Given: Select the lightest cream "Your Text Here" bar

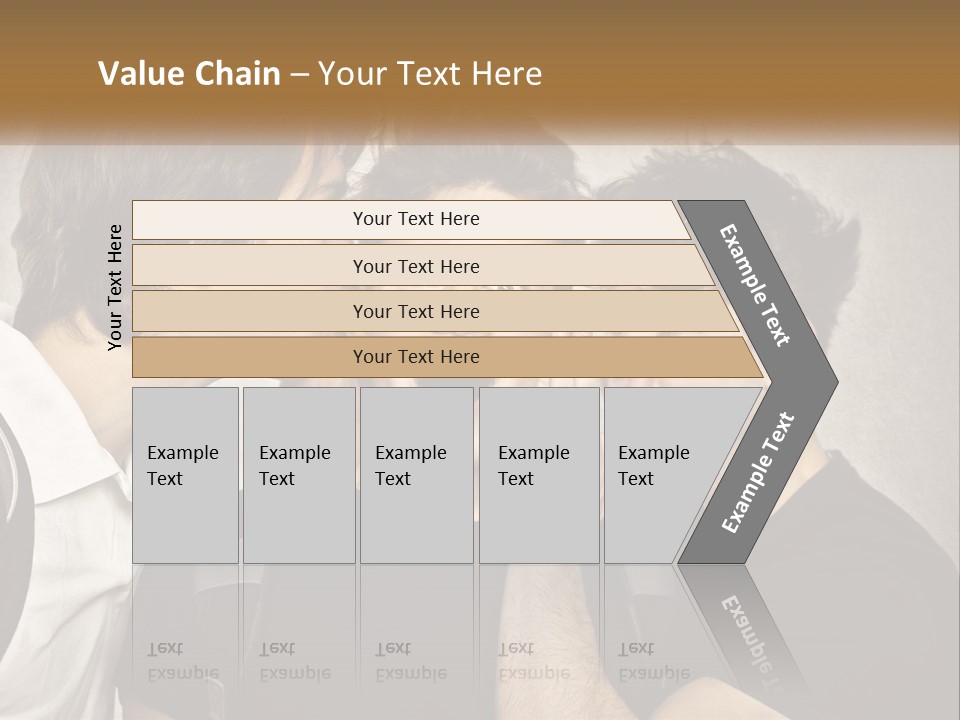Looking at the screenshot, I should point(411,220).
